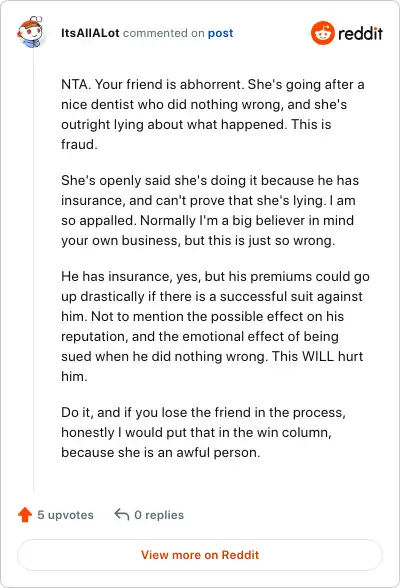Click the word "fraud." in the comment
This screenshot has height=588, width=400.
coord(79,144)
